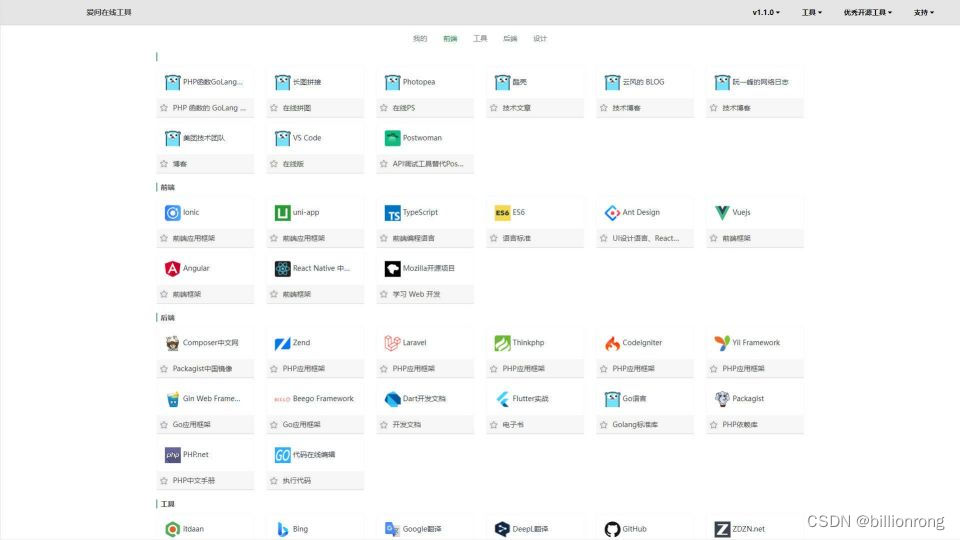Open the Google Translate icon

coord(392,529)
